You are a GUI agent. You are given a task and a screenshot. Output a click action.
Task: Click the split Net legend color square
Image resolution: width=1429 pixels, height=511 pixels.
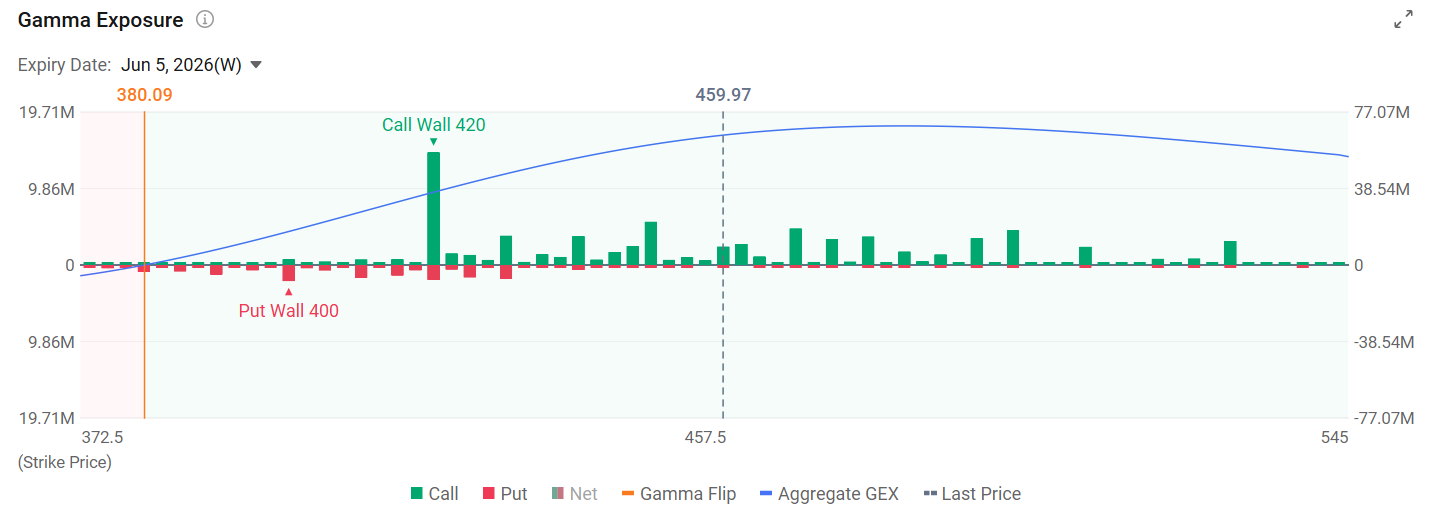tap(558, 494)
